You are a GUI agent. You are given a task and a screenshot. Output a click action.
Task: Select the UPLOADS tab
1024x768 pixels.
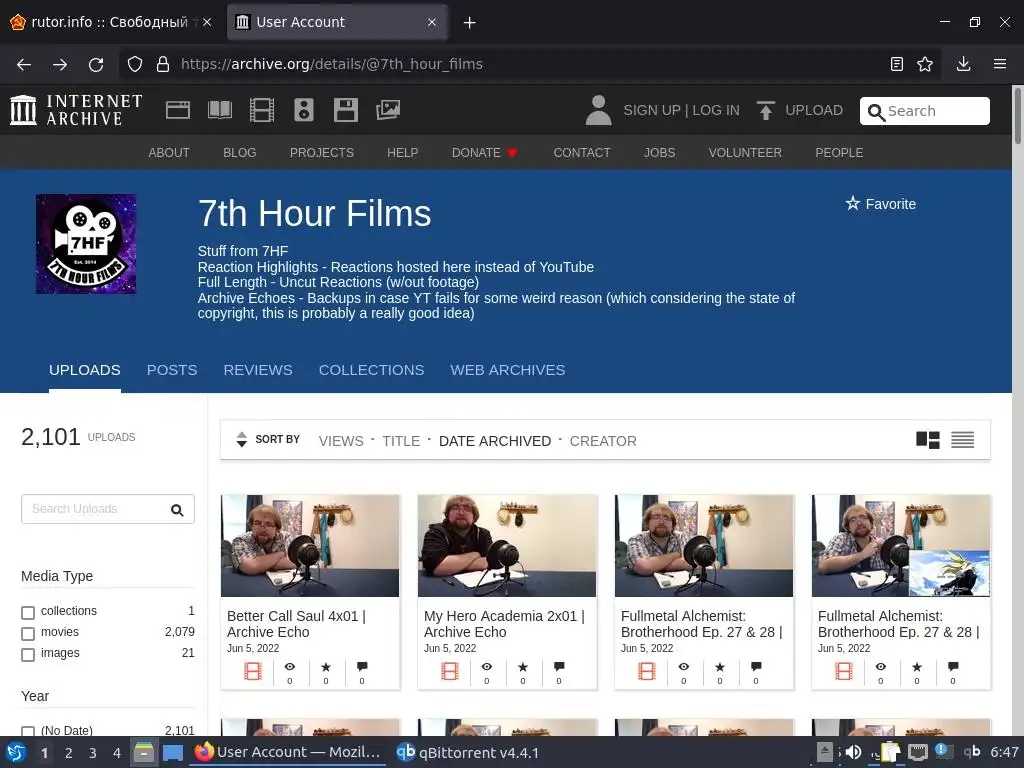pyautogui.click(x=85, y=370)
